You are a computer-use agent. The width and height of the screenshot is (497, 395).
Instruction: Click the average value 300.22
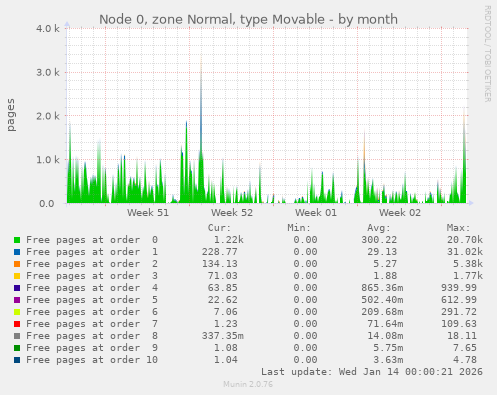tap(379, 240)
